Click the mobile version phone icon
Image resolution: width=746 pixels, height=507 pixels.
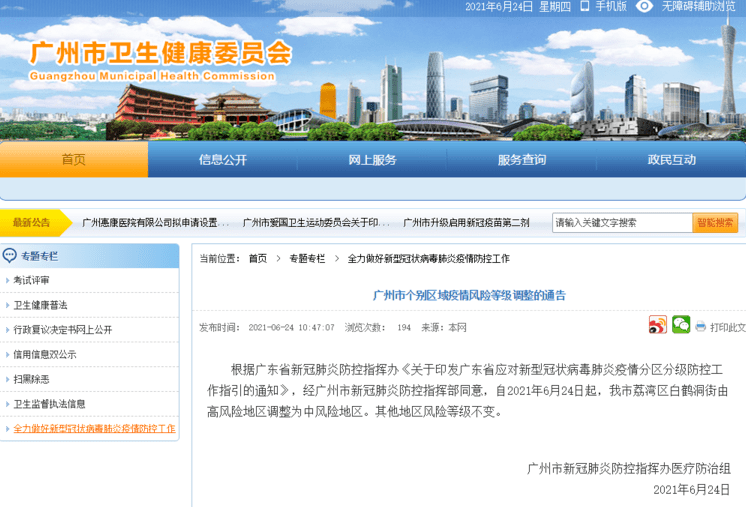pyautogui.click(x=585, y=6)
